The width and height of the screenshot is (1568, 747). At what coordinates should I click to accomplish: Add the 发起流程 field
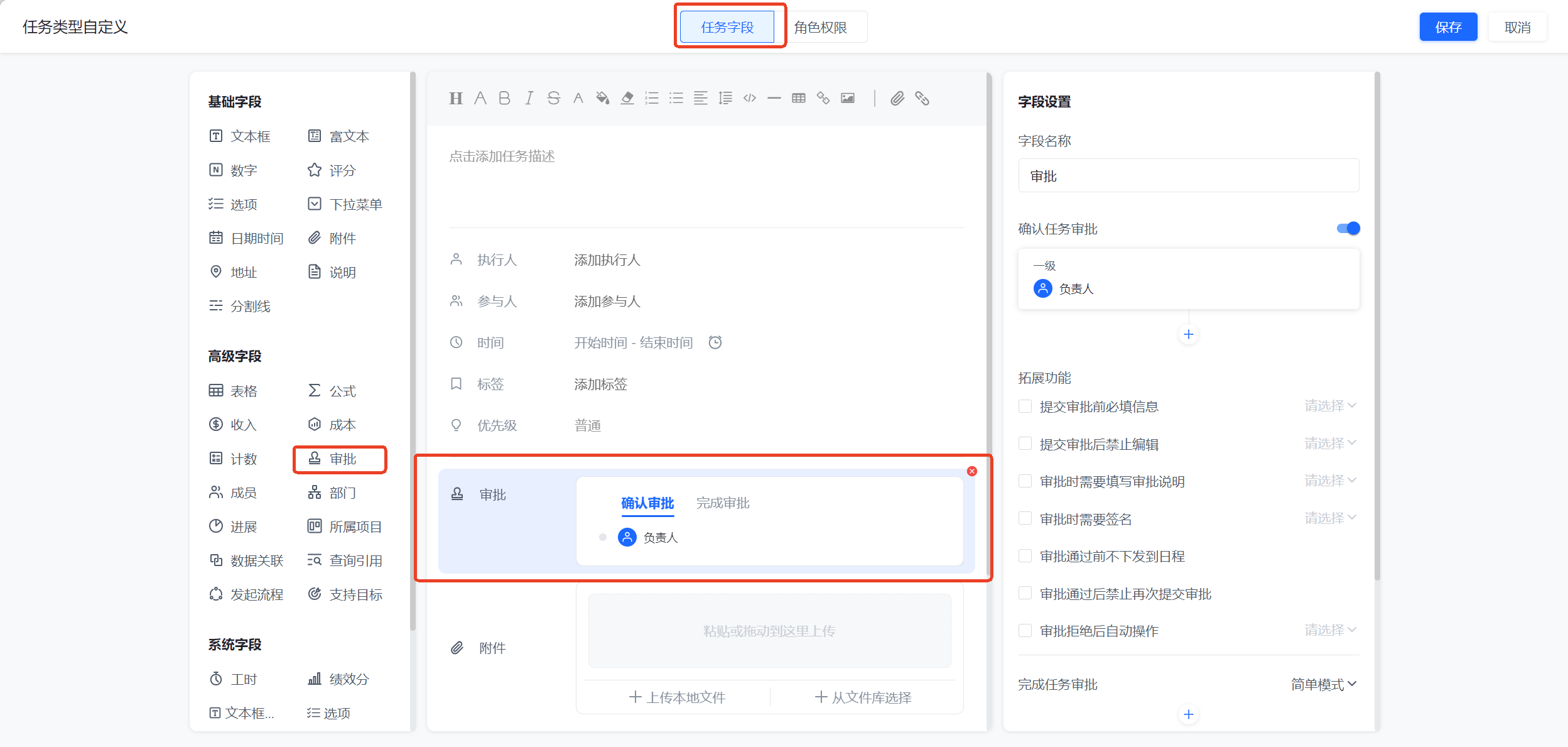coord(246,594)
